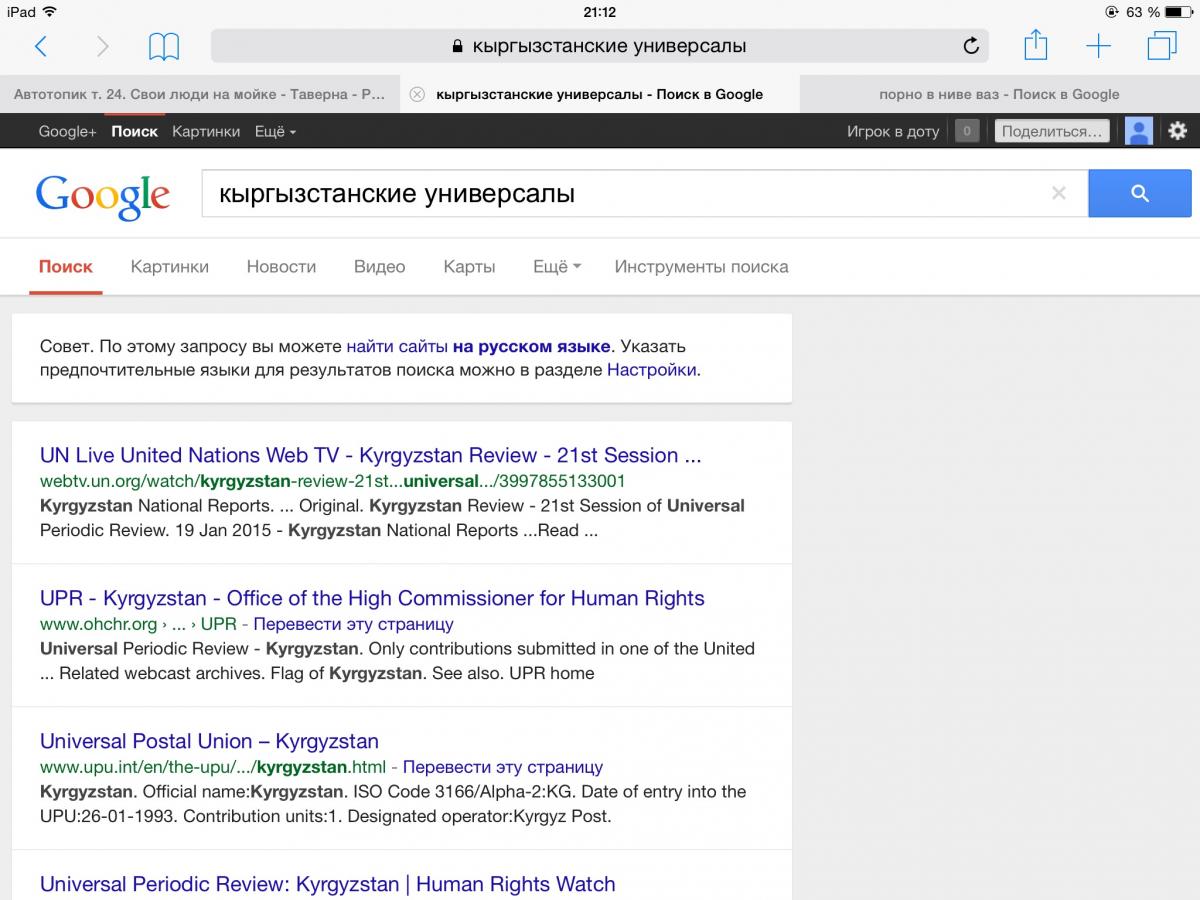Open Google settings gear icon
This screenshot has height=900, width=1200.
1177,131
